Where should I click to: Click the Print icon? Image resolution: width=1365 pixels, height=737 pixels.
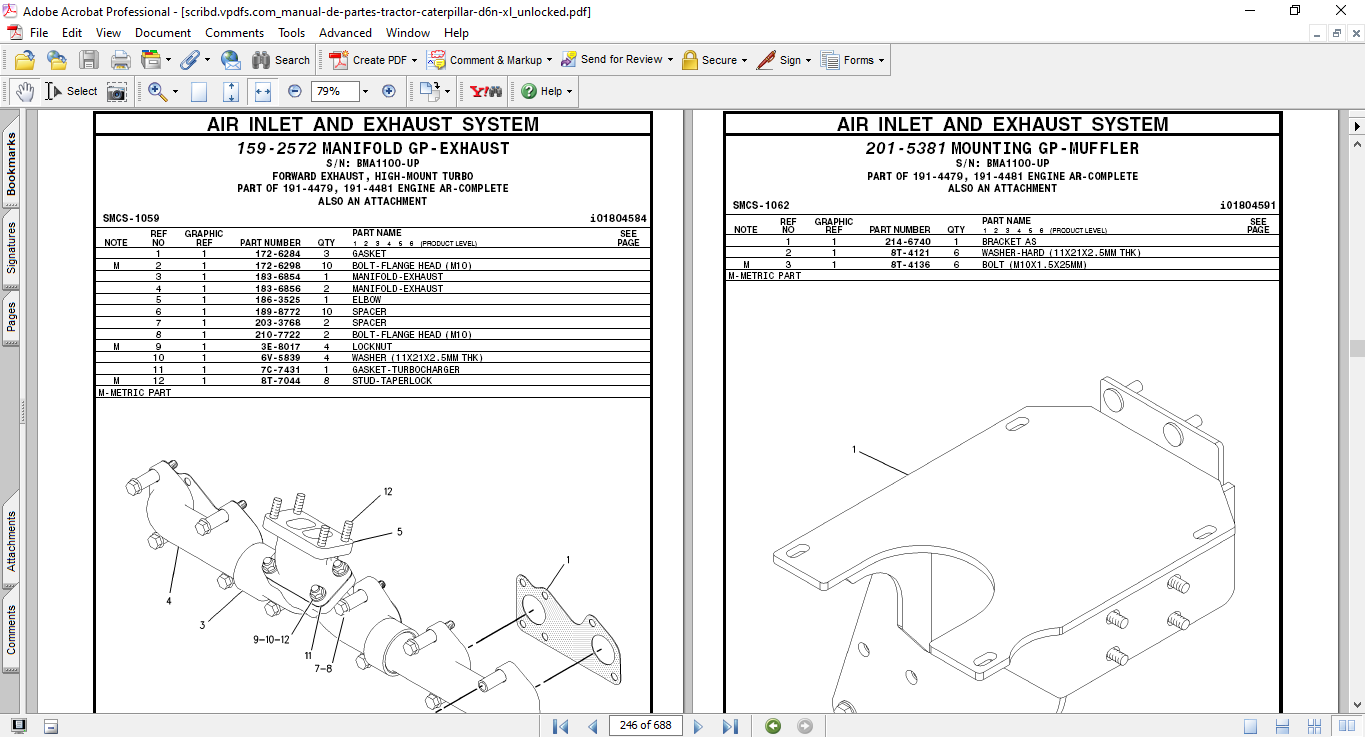[x=121, y=60]
